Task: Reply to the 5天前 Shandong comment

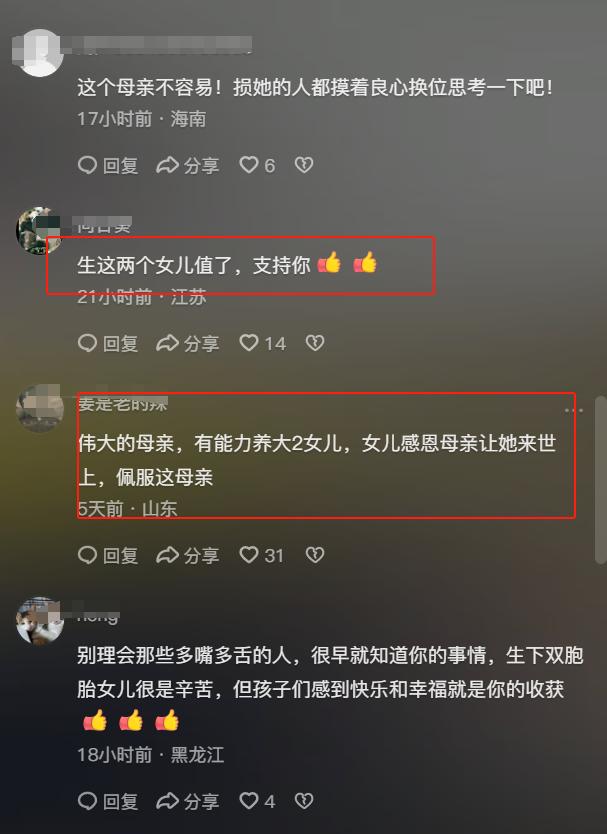Action: [x=108, y=555]
